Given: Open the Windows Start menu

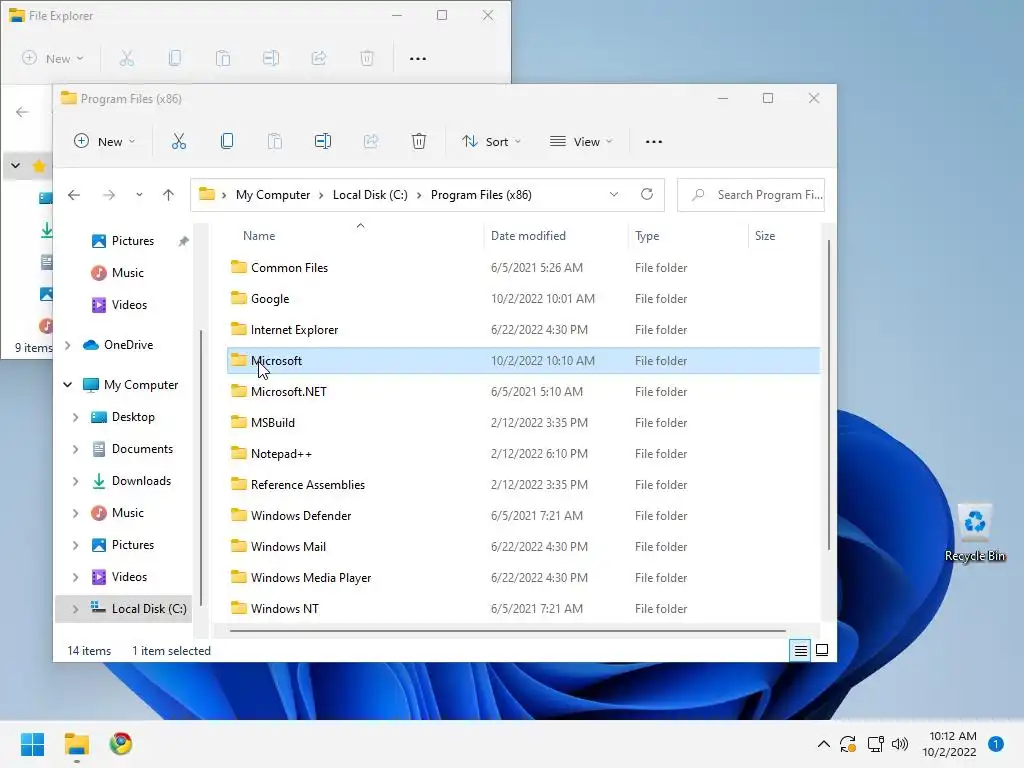Looking at the screenshot, I should 32,744.
